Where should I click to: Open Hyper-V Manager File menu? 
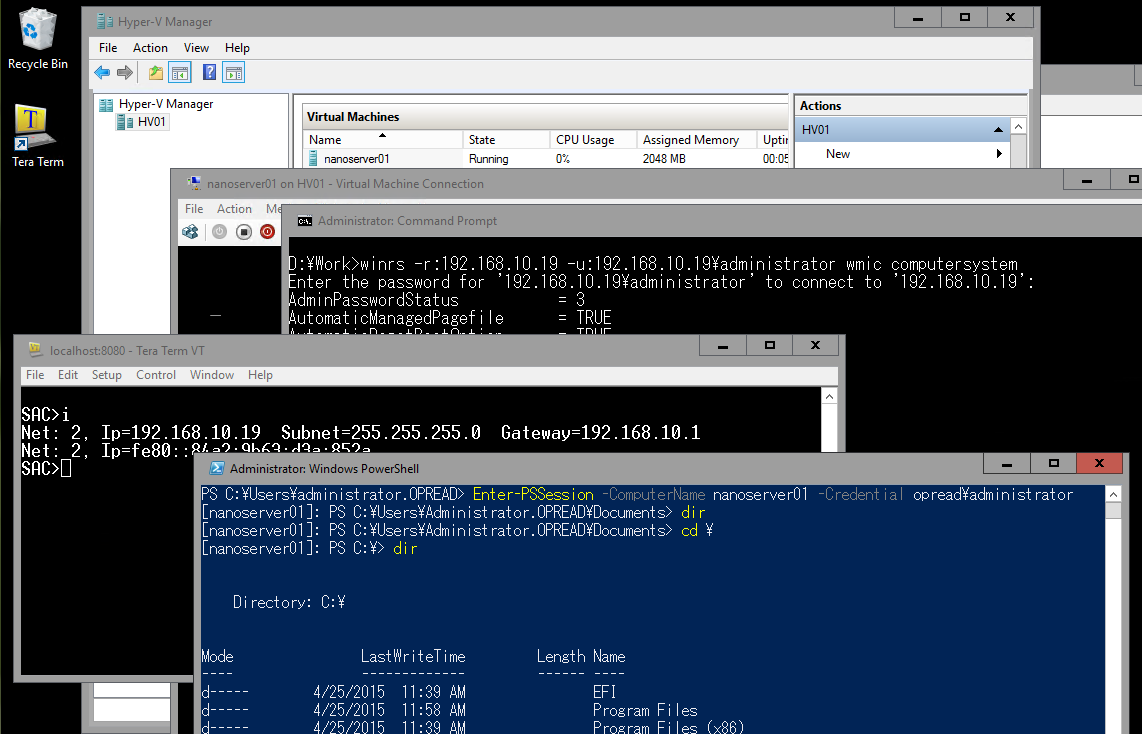108,47
